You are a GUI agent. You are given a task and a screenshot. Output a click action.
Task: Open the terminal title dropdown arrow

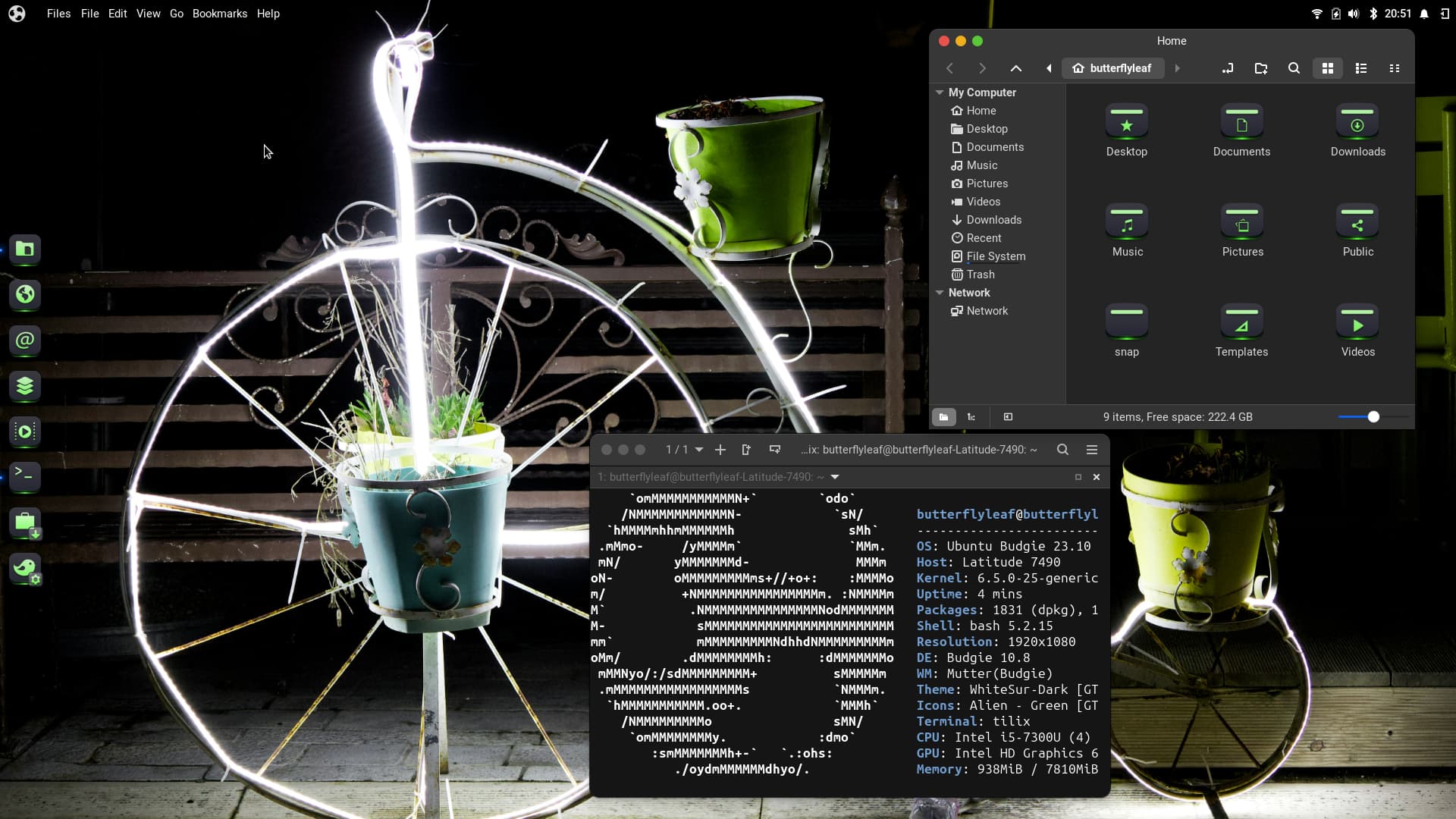pyautogui.click(x=835, y=477)
